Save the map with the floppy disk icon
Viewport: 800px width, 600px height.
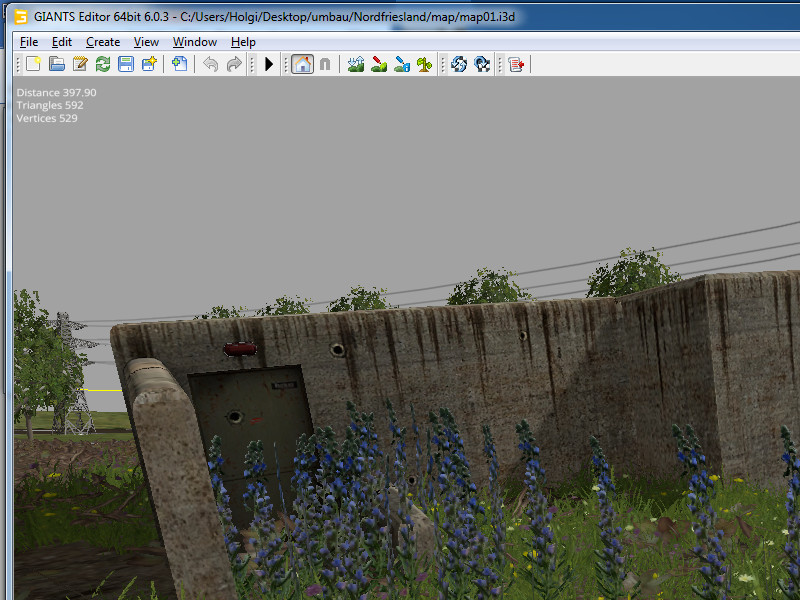[126, 64]
